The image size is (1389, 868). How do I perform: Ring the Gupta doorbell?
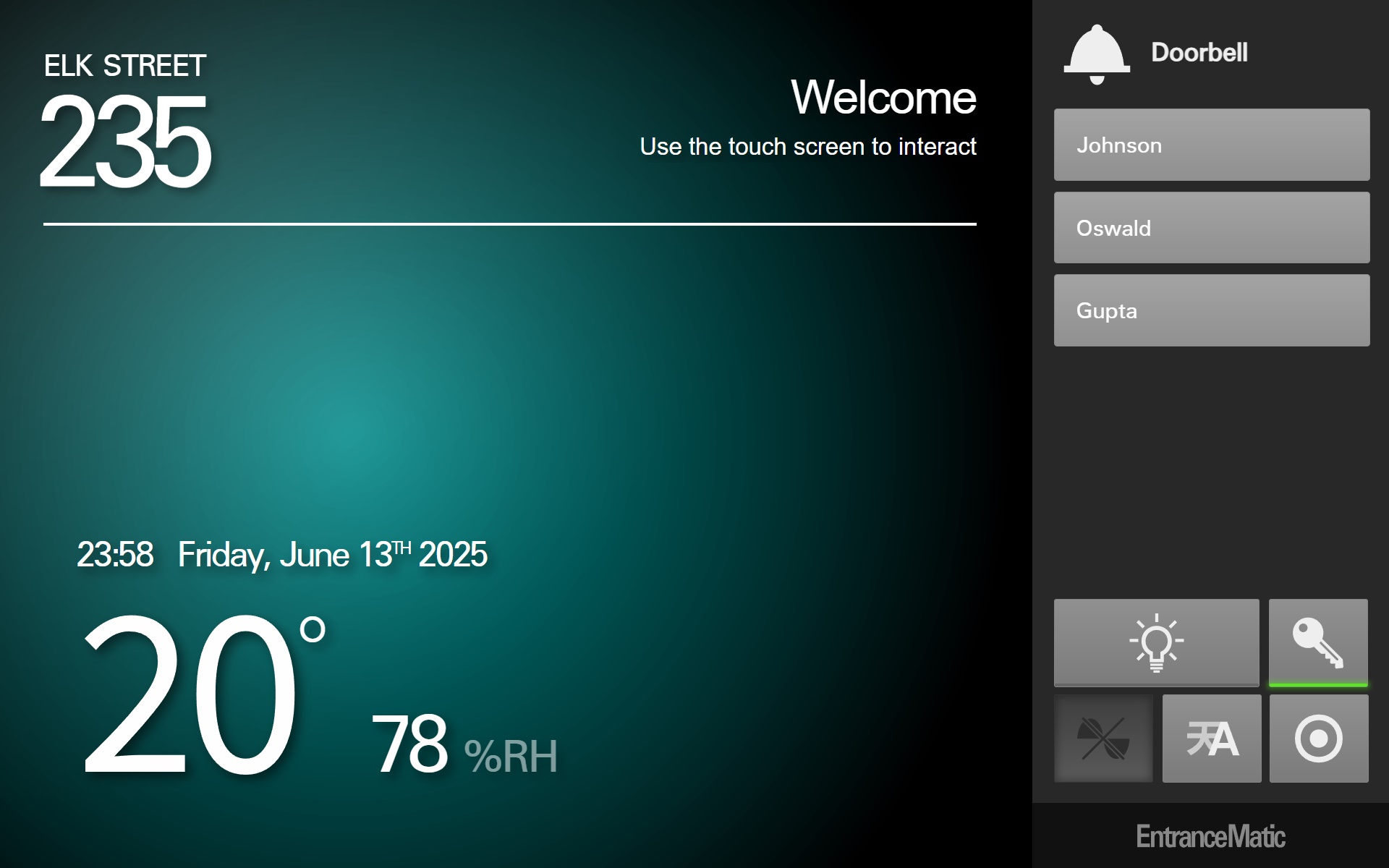pos(1211,310)
